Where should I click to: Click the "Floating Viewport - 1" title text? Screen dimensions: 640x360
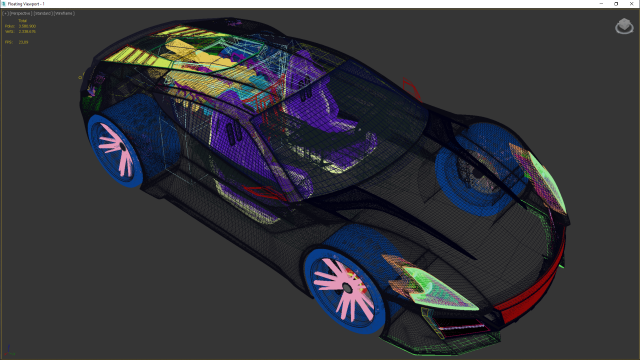tap(26, 4)
